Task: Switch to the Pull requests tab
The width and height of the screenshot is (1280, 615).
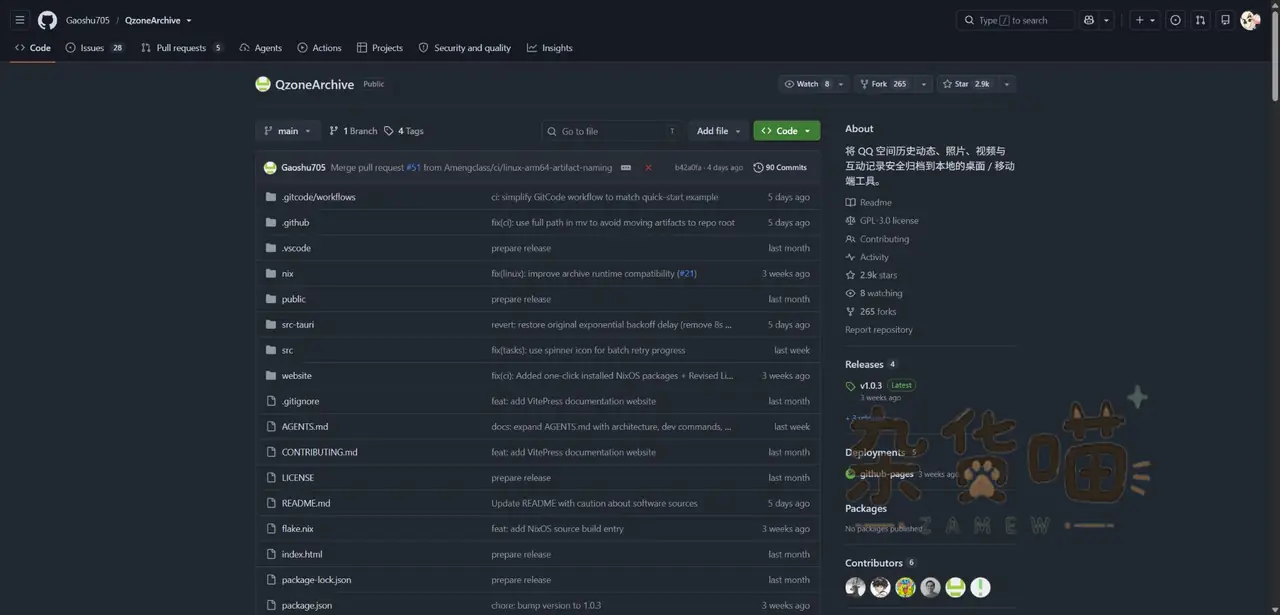Action: pyautogui.click(x=182, y=48)
